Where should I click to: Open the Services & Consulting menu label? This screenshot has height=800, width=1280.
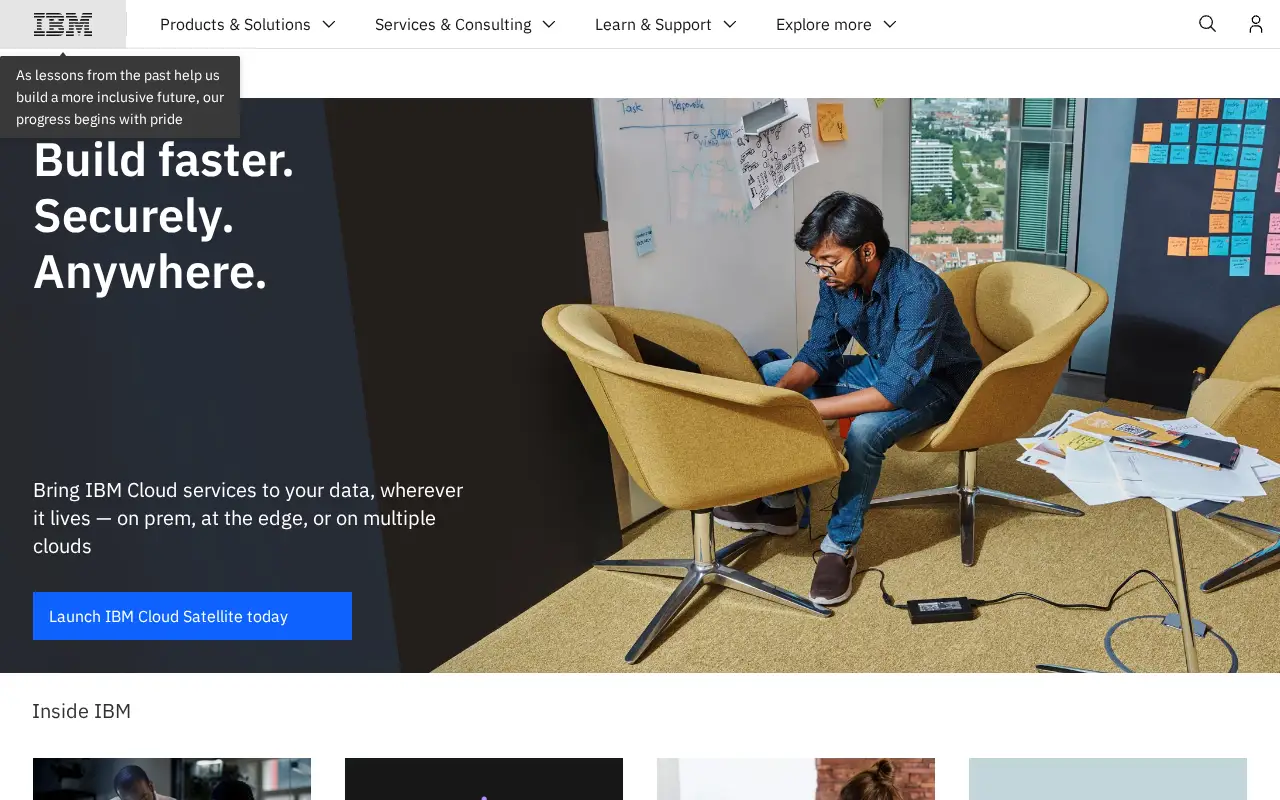click(x=453, y=24)
